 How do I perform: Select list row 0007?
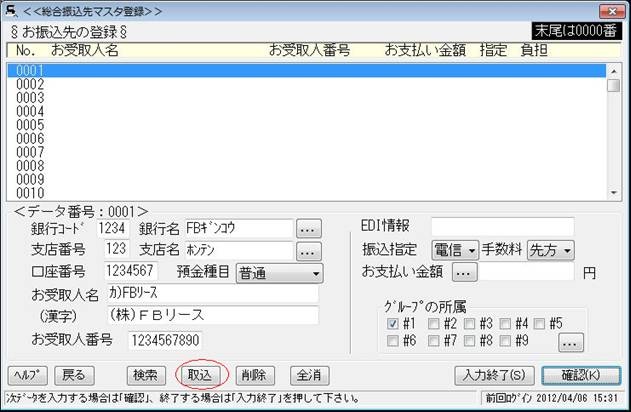point(307,152)
